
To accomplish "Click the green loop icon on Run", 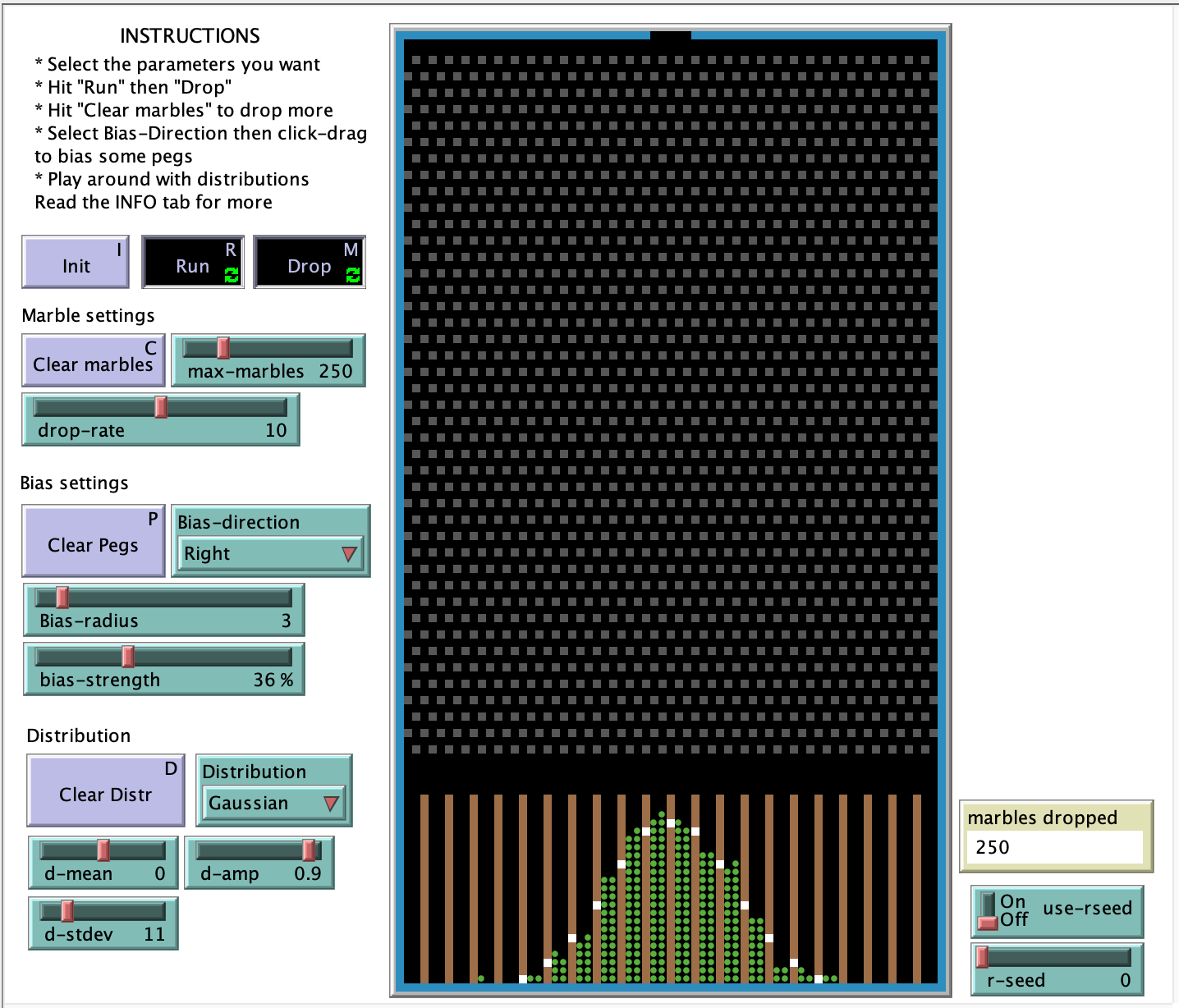I will (232, 275).
